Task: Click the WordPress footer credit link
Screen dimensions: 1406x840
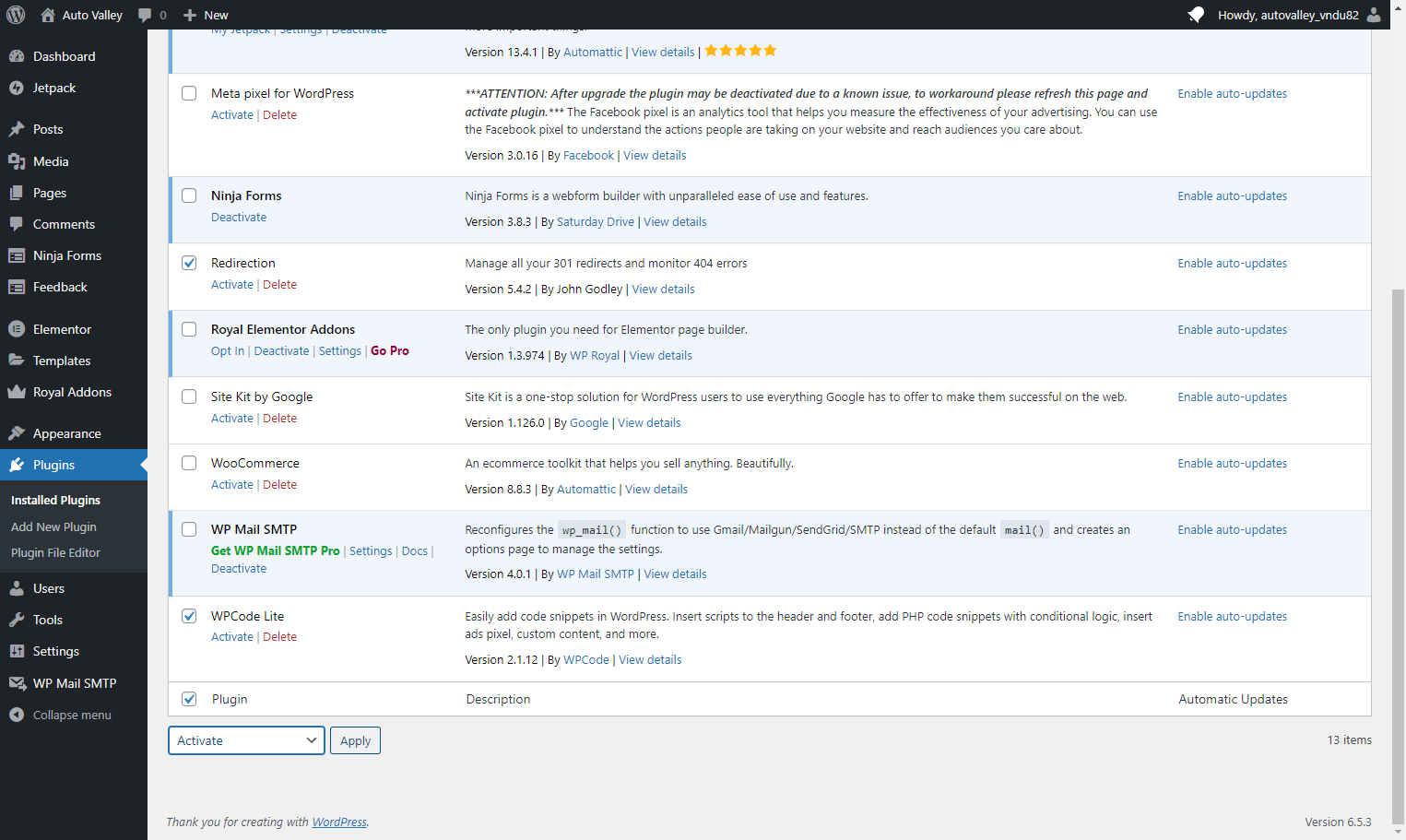Action: (339, 822)
